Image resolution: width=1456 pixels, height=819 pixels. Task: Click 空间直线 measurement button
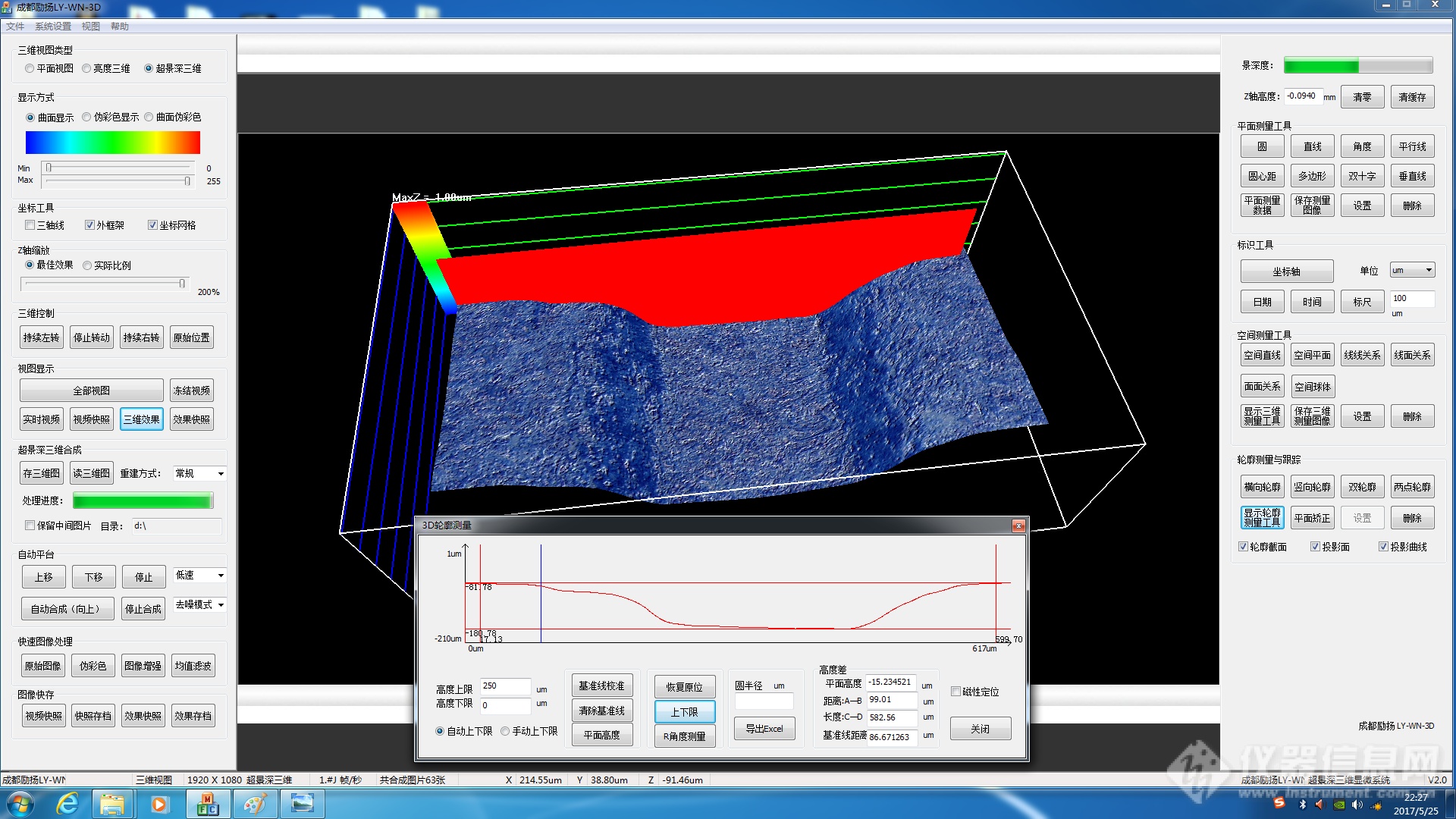1263,355
